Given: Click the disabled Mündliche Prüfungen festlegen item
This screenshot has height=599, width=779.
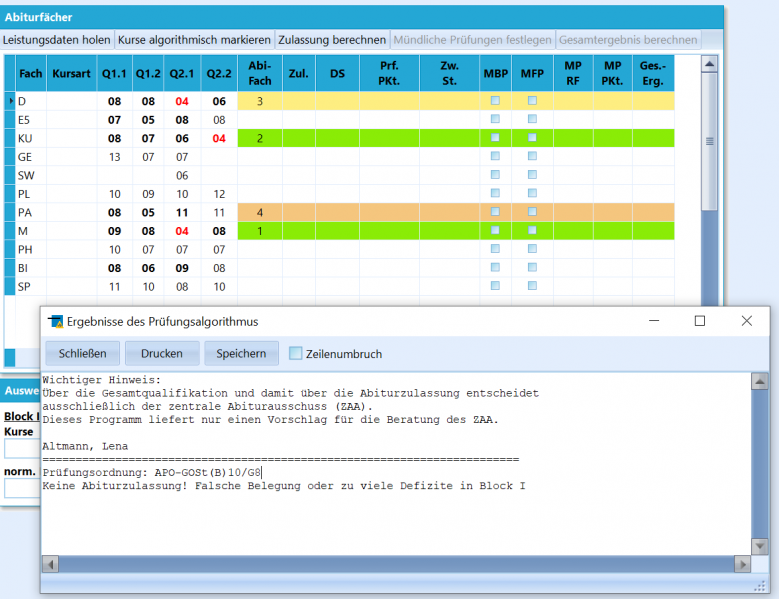Looking at the screenshot, I should point(472,40).
